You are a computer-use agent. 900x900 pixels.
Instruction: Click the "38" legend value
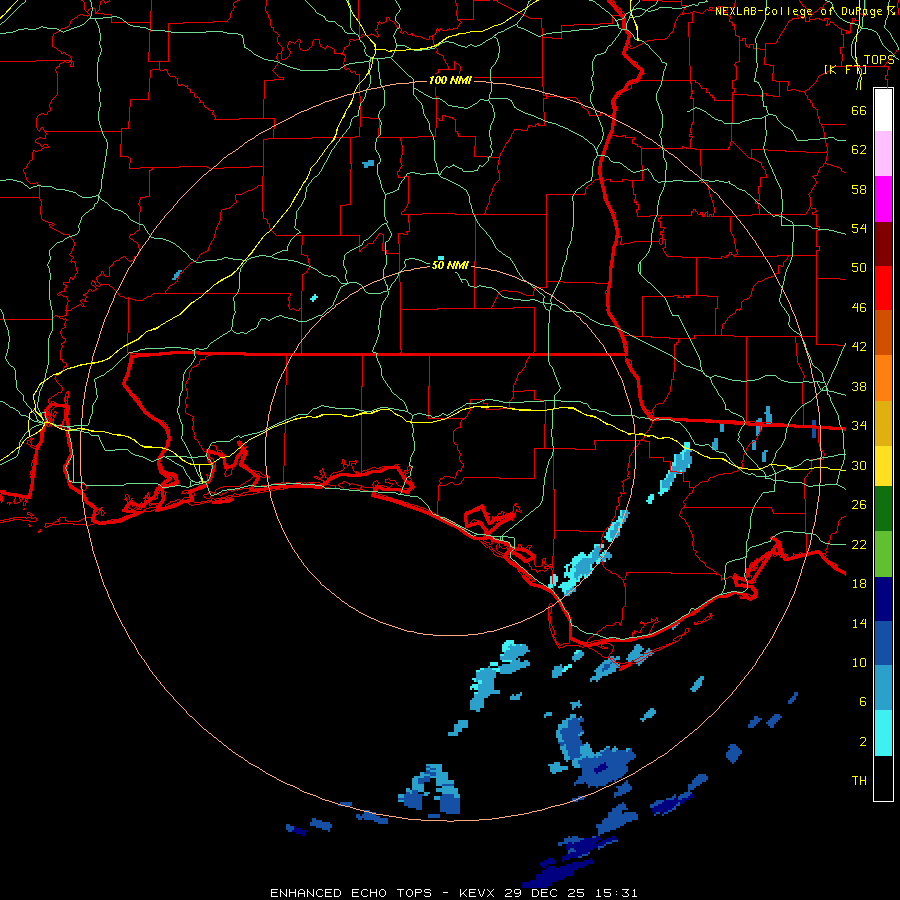(859, 386)
